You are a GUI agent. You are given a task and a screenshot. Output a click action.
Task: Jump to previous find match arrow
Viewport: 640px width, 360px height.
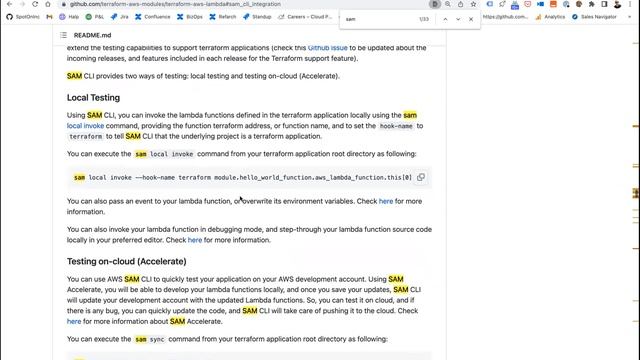tap(445, 19)
